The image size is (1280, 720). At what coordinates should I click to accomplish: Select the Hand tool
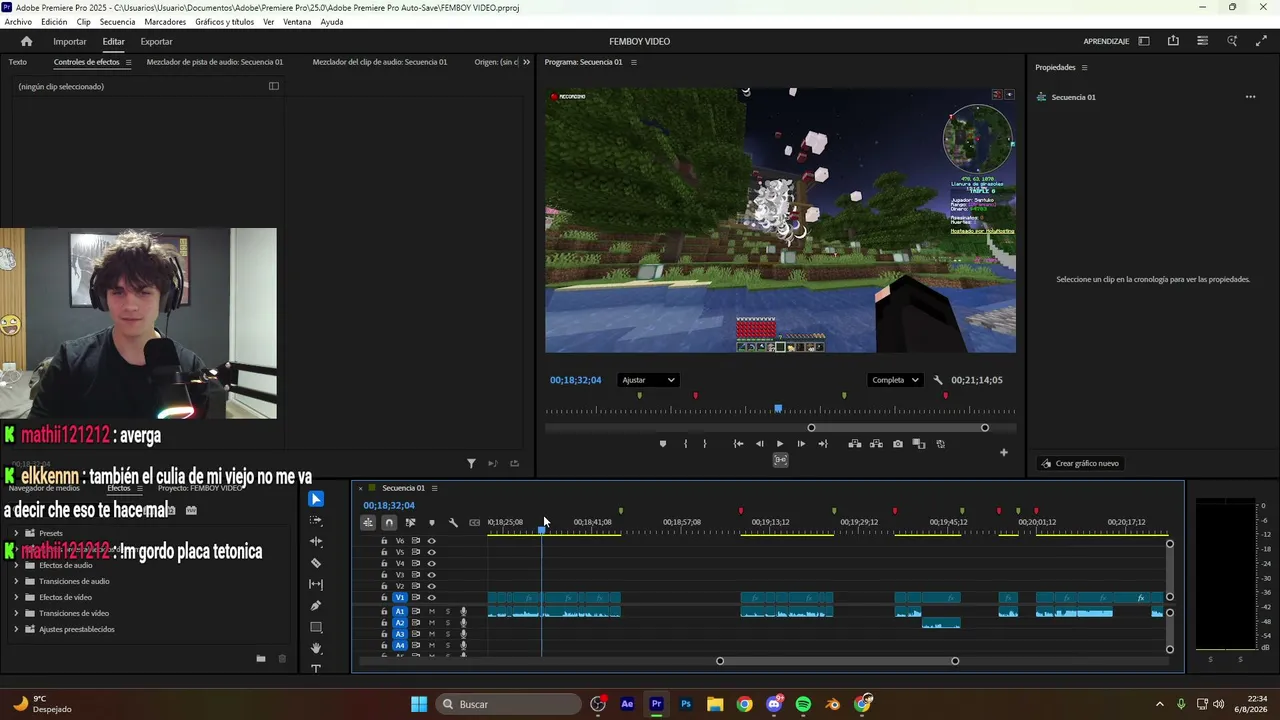click(x=316, y=649)
